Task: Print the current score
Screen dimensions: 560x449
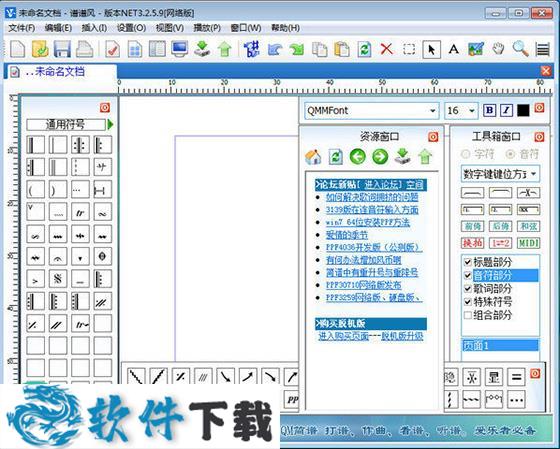Action: tap(84, 49)
